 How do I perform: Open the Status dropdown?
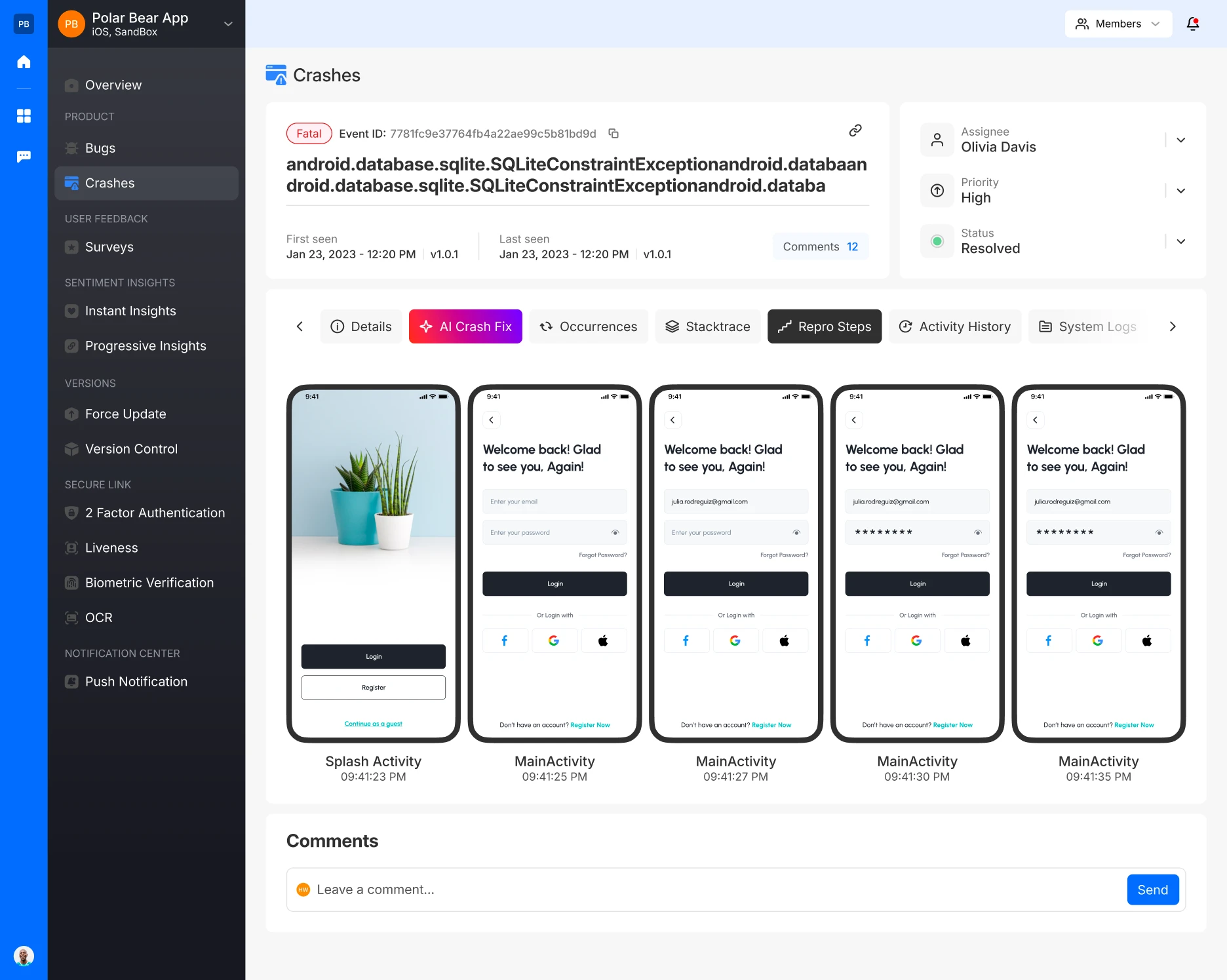click(1180, 241)
